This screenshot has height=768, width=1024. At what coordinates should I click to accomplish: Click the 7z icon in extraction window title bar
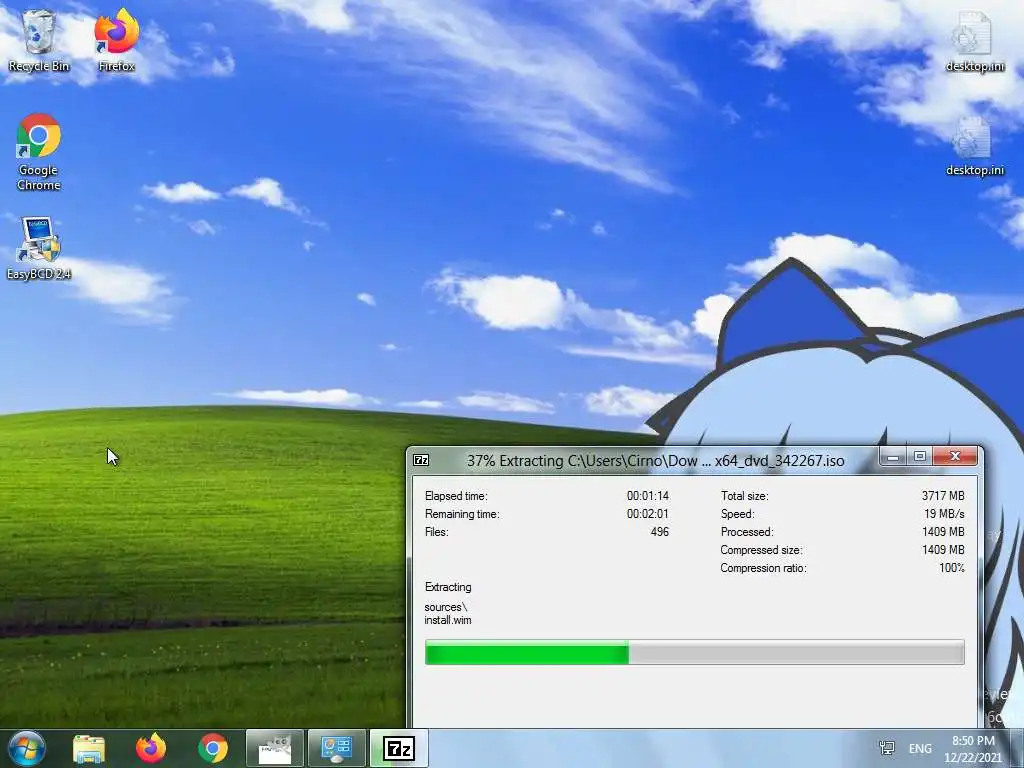pyautogui.click(x=421, y=460)
